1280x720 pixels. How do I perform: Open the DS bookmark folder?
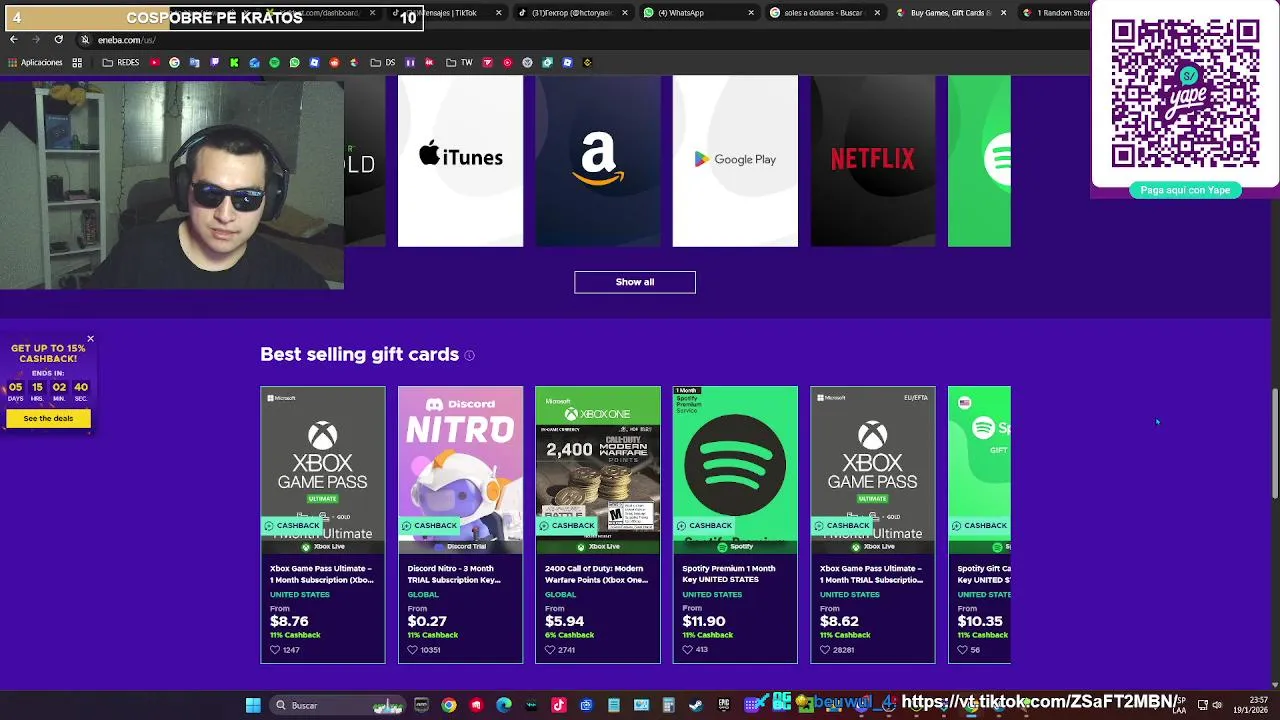[x=383, y=62]
